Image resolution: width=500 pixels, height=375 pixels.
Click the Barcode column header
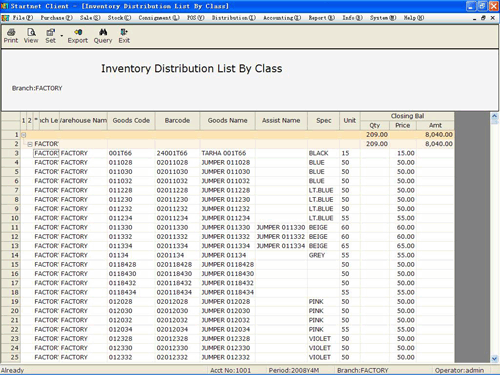pos(177,121)
